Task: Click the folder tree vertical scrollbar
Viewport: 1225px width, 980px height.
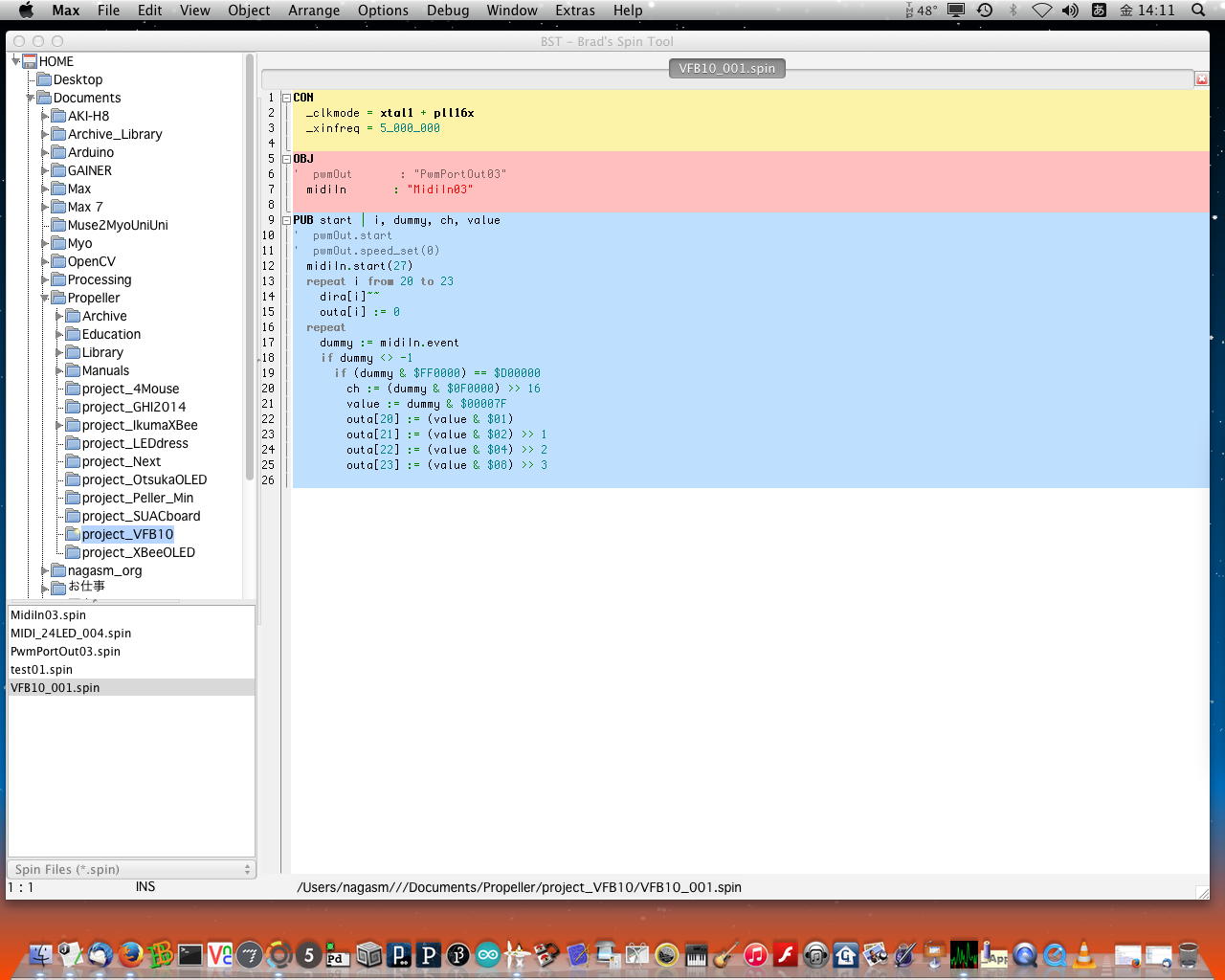Action: (250, 268)
